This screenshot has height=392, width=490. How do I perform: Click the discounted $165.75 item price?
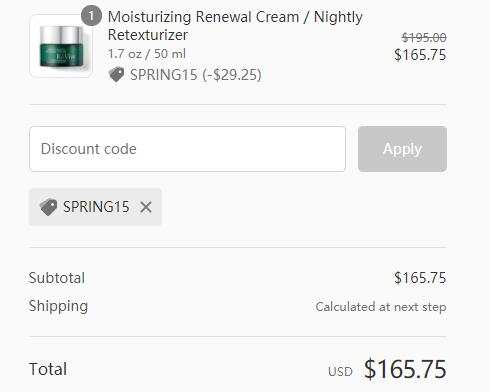420,55
